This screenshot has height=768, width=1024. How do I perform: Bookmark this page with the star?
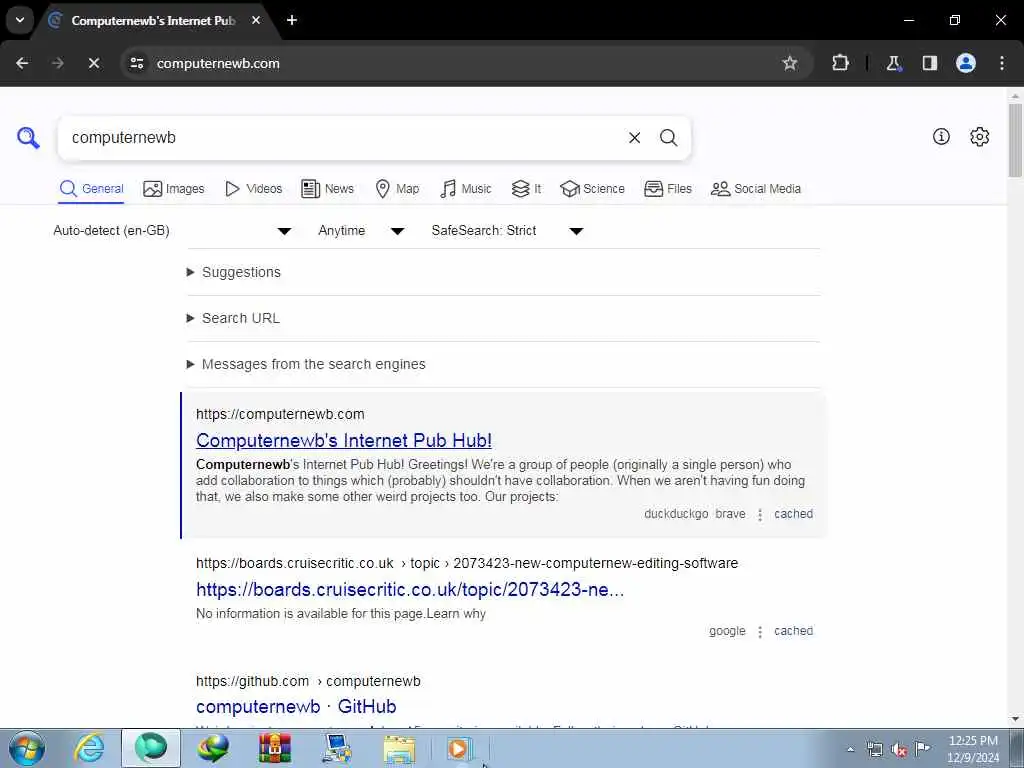(x=790, y=63)
